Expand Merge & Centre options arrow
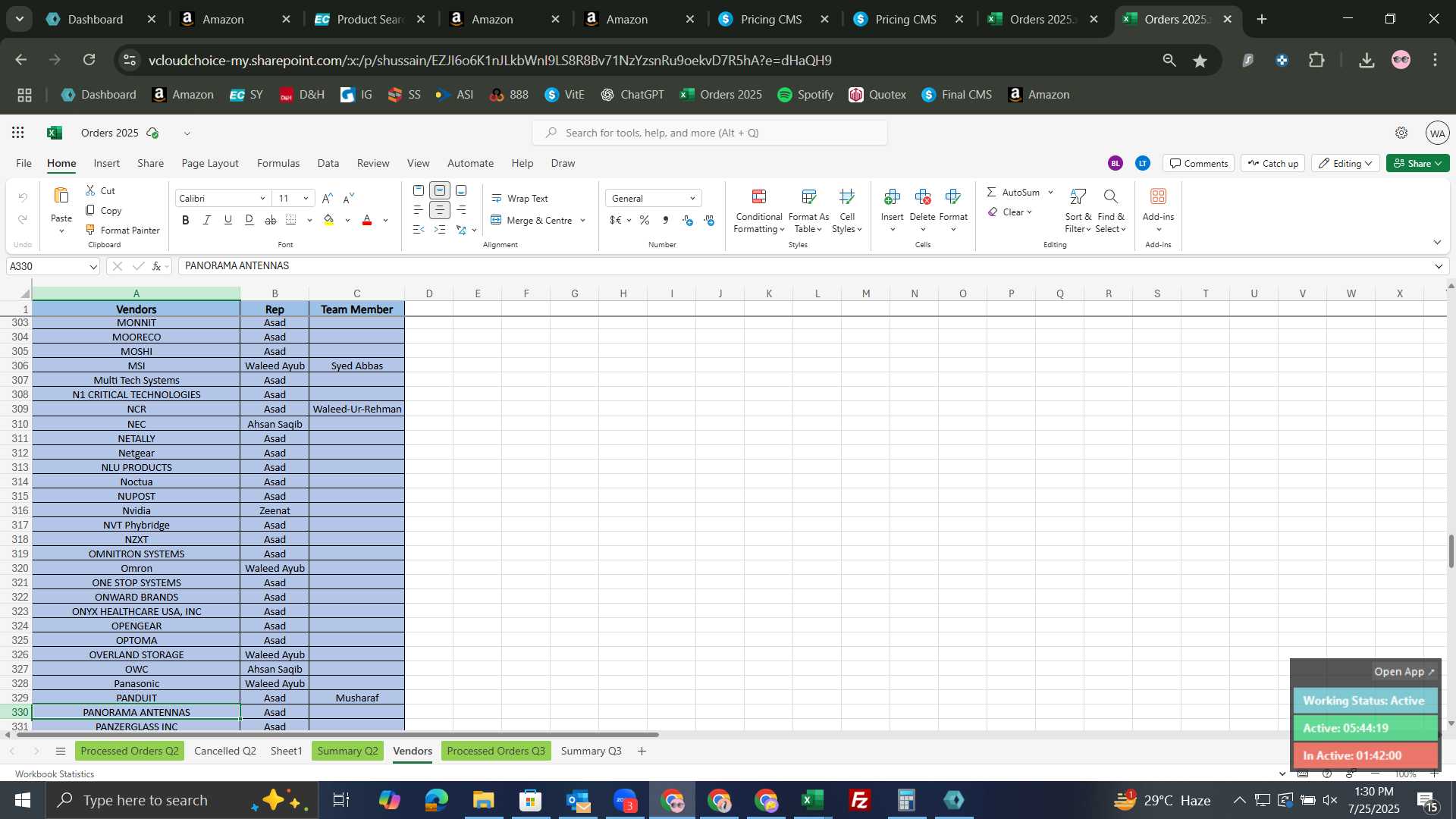 [583, 221]
